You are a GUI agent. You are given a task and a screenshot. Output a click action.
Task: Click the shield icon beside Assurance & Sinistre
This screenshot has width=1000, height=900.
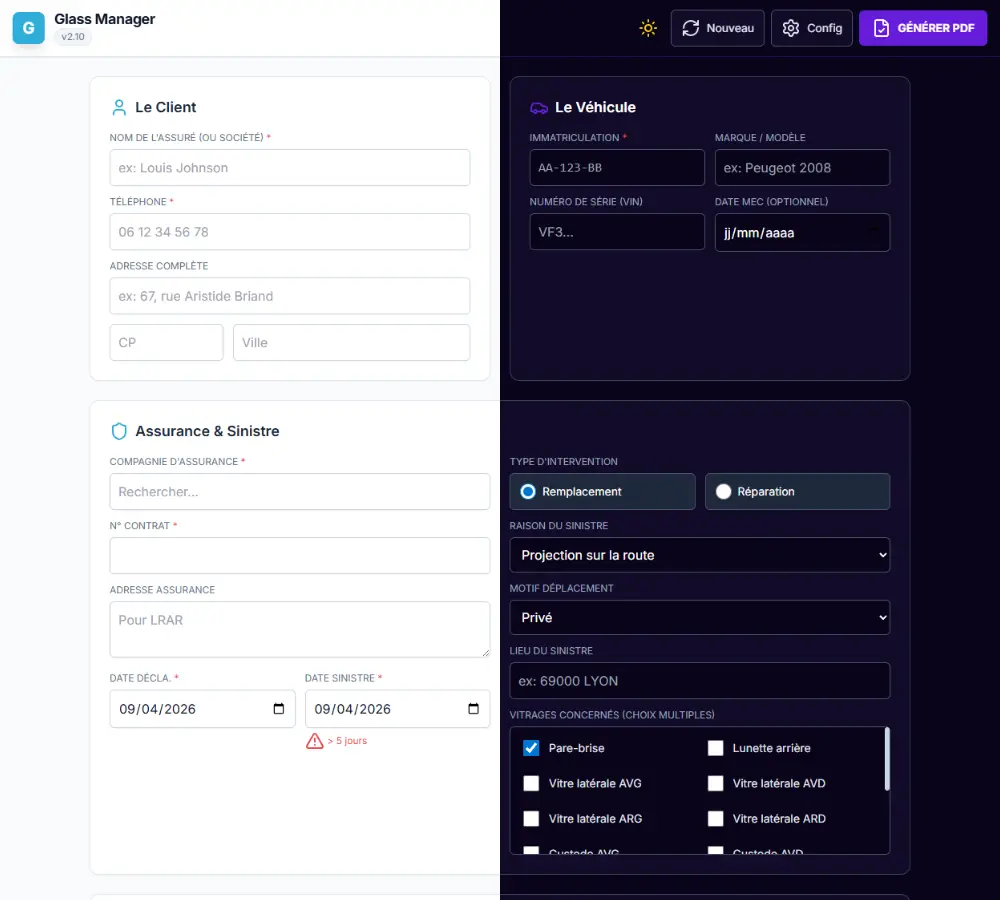119,431
